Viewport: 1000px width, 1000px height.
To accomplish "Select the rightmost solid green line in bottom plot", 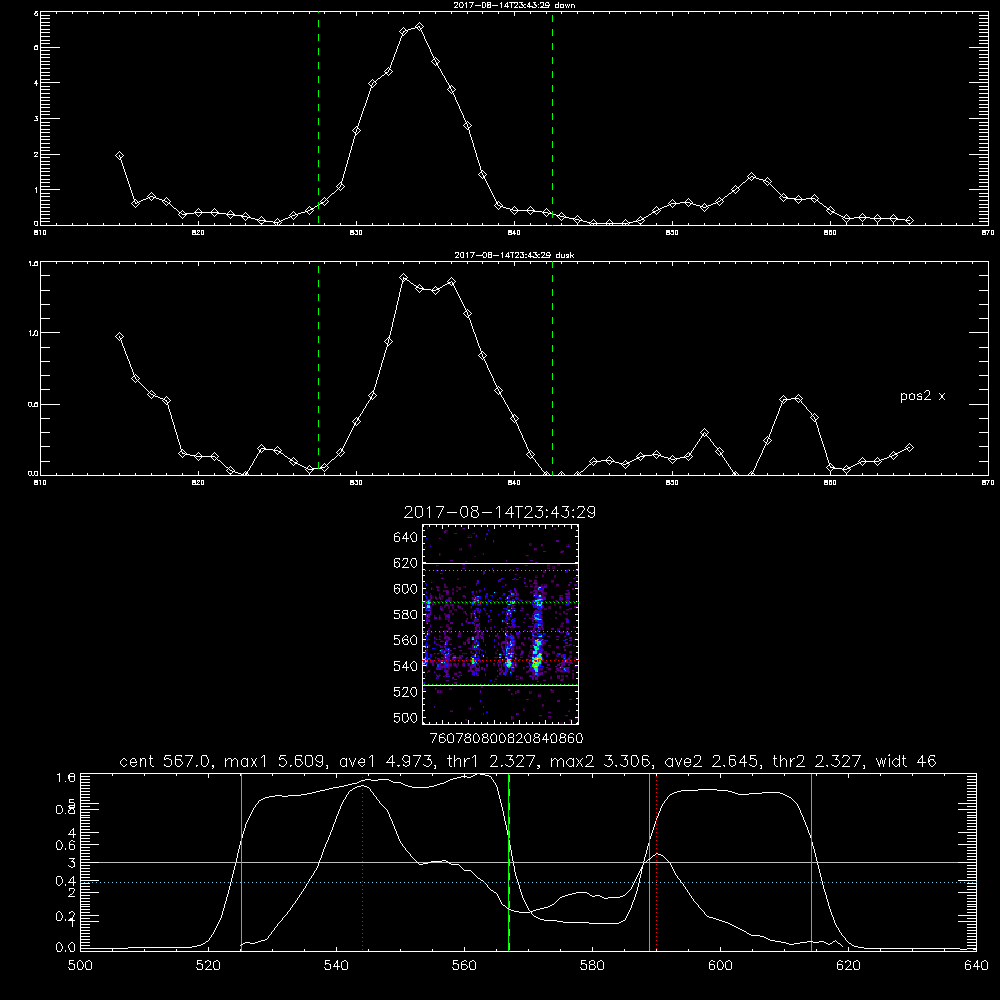I will (811, 862).
